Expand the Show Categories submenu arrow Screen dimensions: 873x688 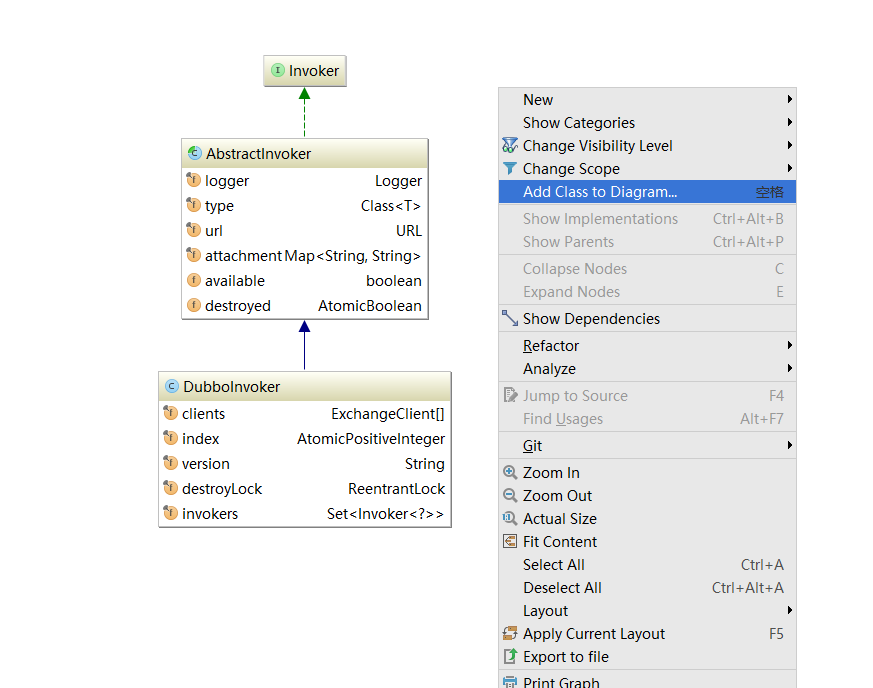click(x=789, y=122)
